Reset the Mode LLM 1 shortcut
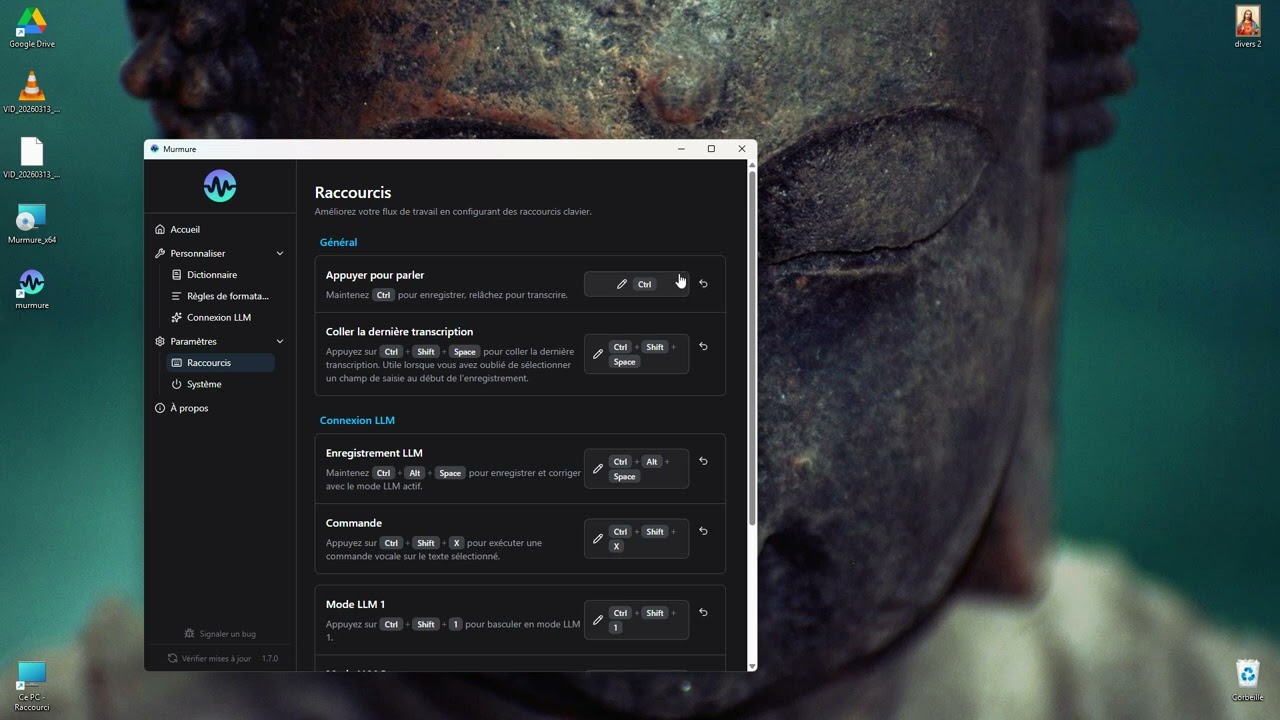Screen dimensions: 1280x720 (703, 613)
